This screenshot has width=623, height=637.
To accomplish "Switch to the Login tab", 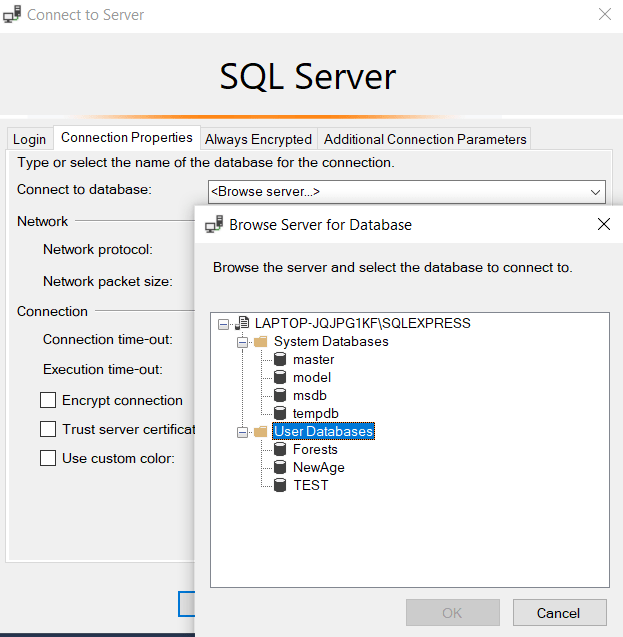I will point(30,139).
